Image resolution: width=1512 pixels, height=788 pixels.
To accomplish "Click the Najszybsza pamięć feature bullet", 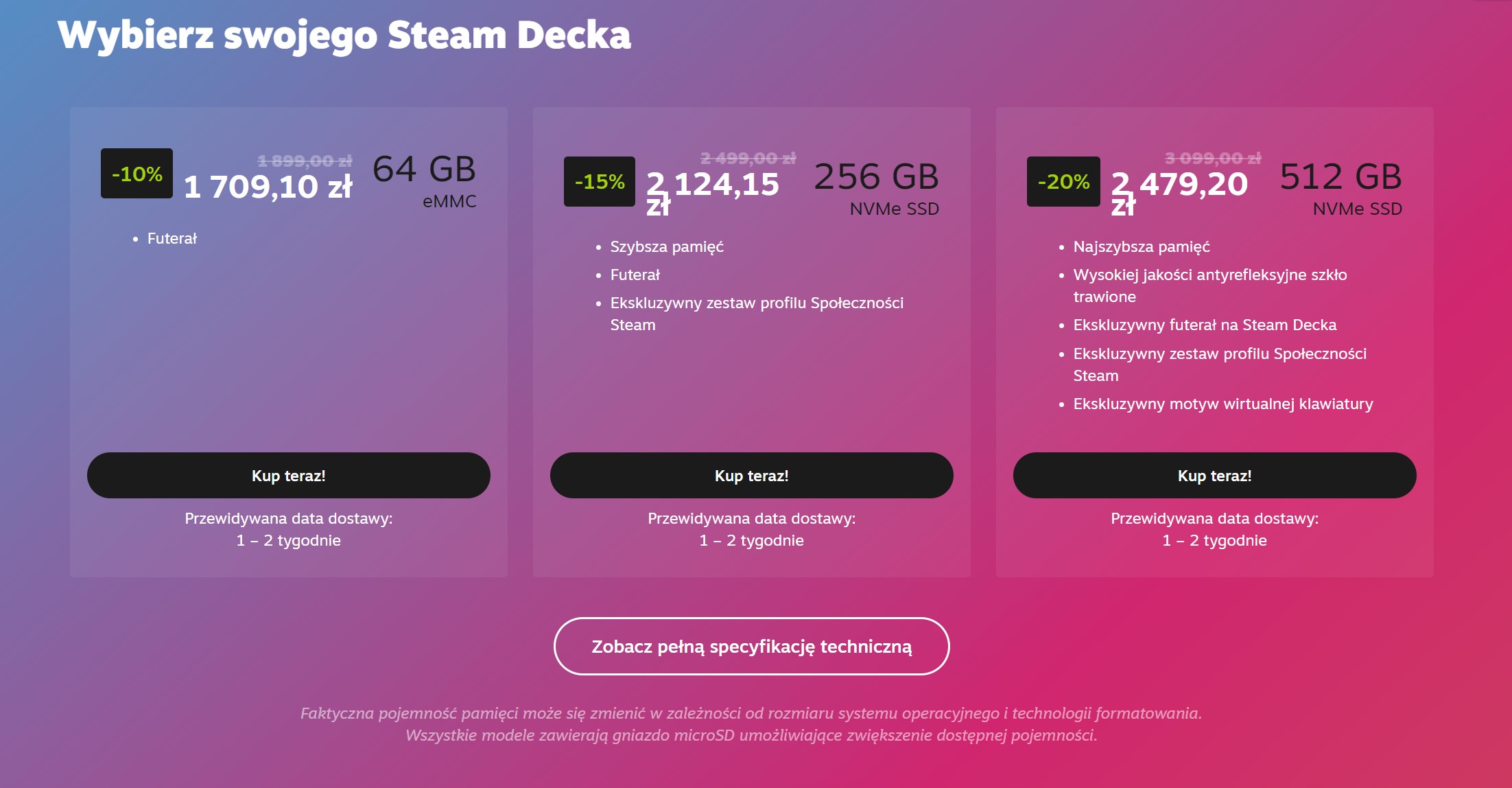I will click(x=1142, y=246).
